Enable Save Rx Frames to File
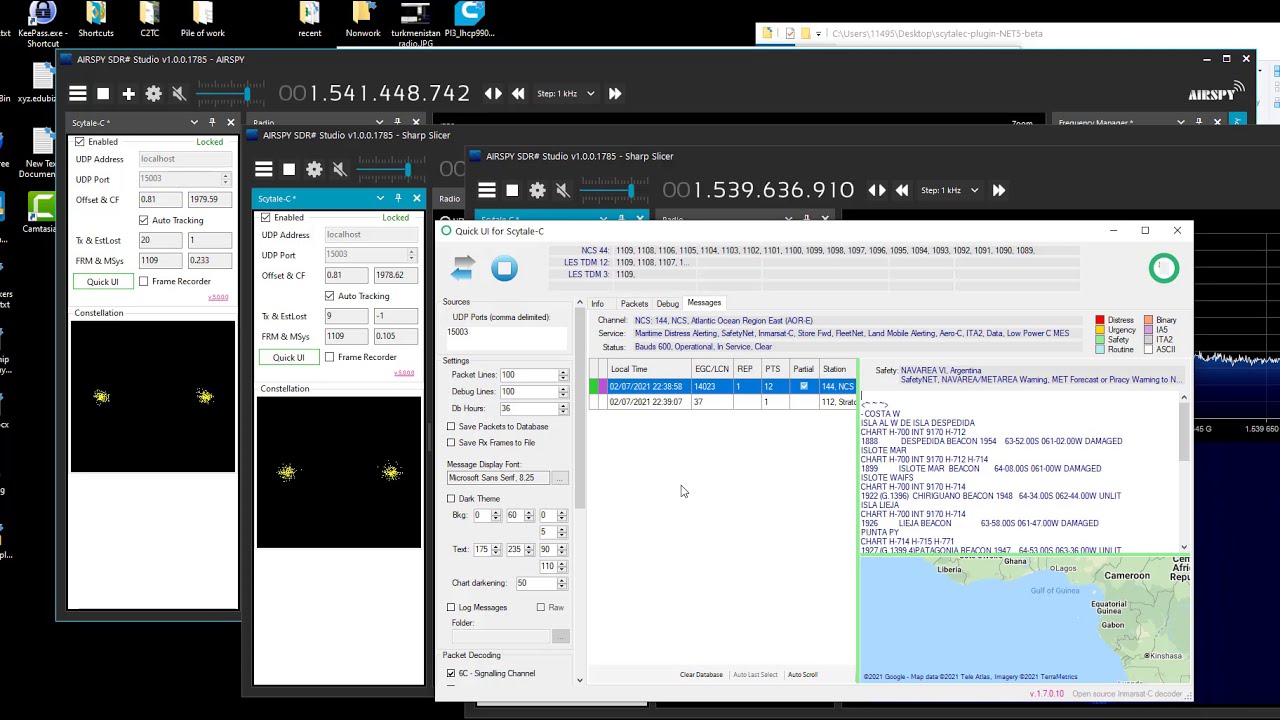 click(x=451, y=442)
